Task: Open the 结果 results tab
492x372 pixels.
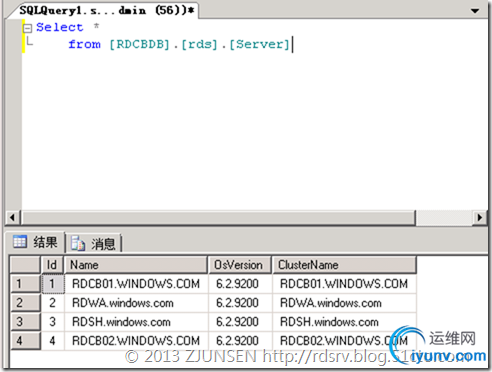Action: [35, 242]
